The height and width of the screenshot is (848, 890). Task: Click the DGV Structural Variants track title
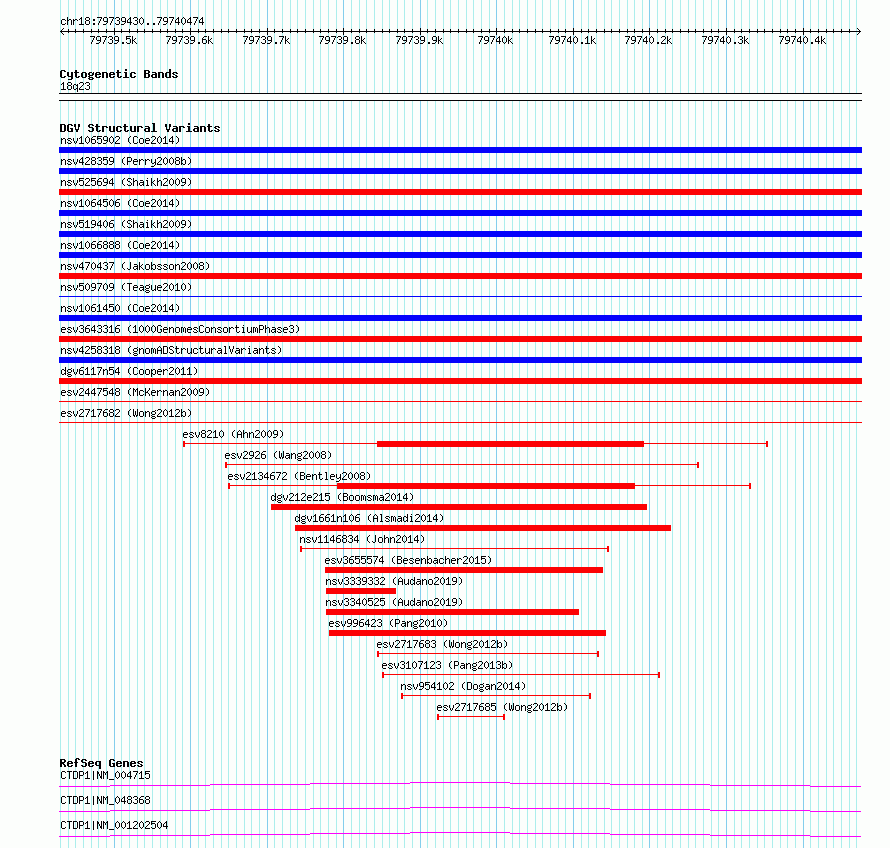pyautogui.click(x=140, y=128)
